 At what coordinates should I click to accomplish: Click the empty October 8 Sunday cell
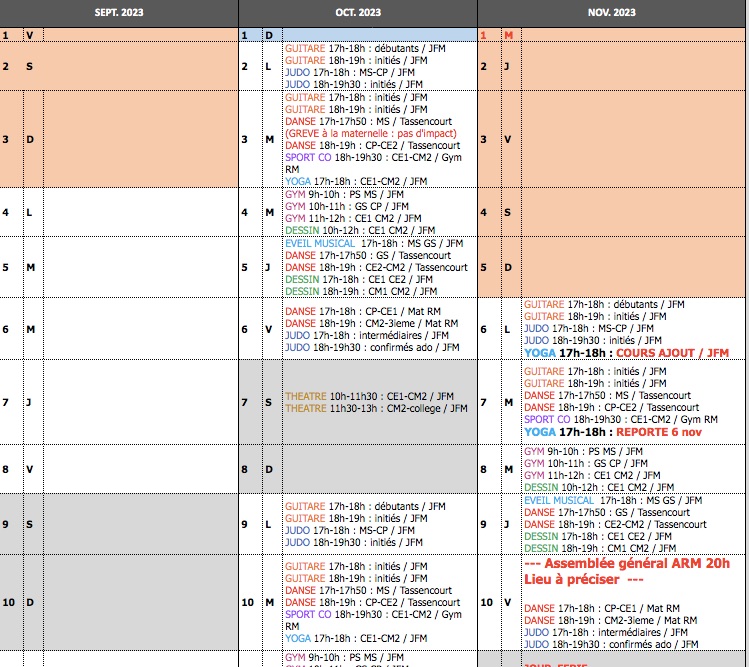(x=380, y=469)
